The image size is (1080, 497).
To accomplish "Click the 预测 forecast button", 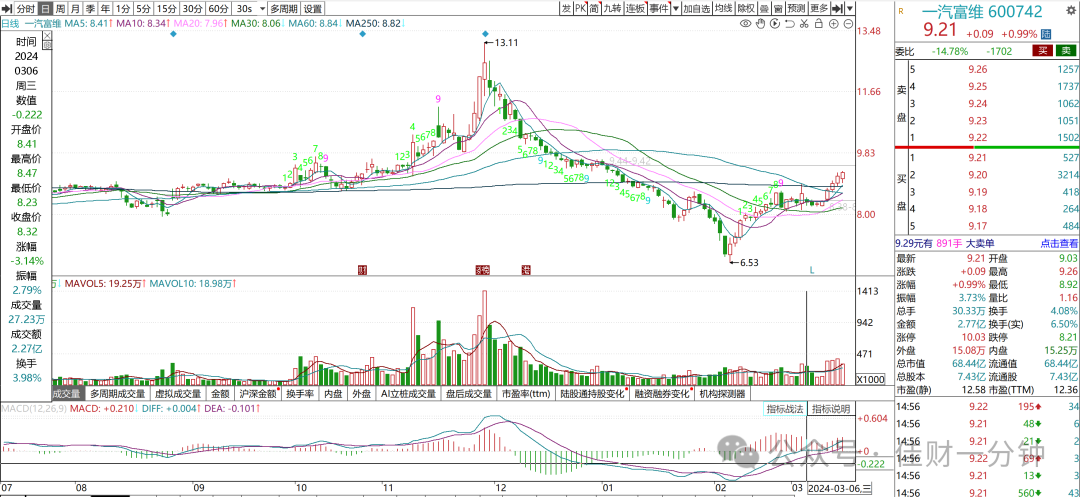I will tap(796, 9).
